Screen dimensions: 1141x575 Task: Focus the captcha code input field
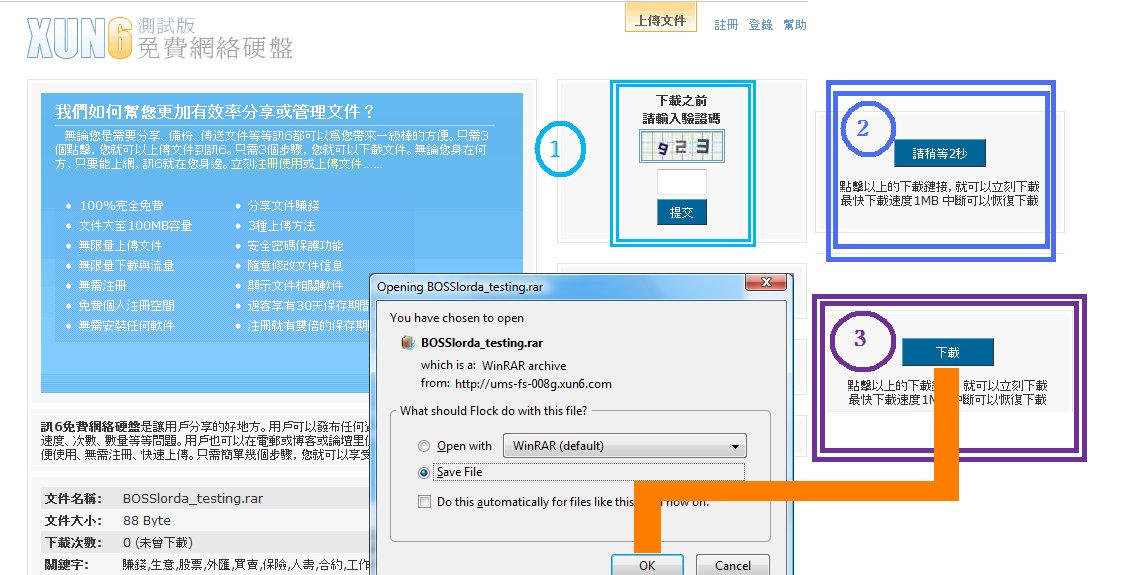[682, 182]
